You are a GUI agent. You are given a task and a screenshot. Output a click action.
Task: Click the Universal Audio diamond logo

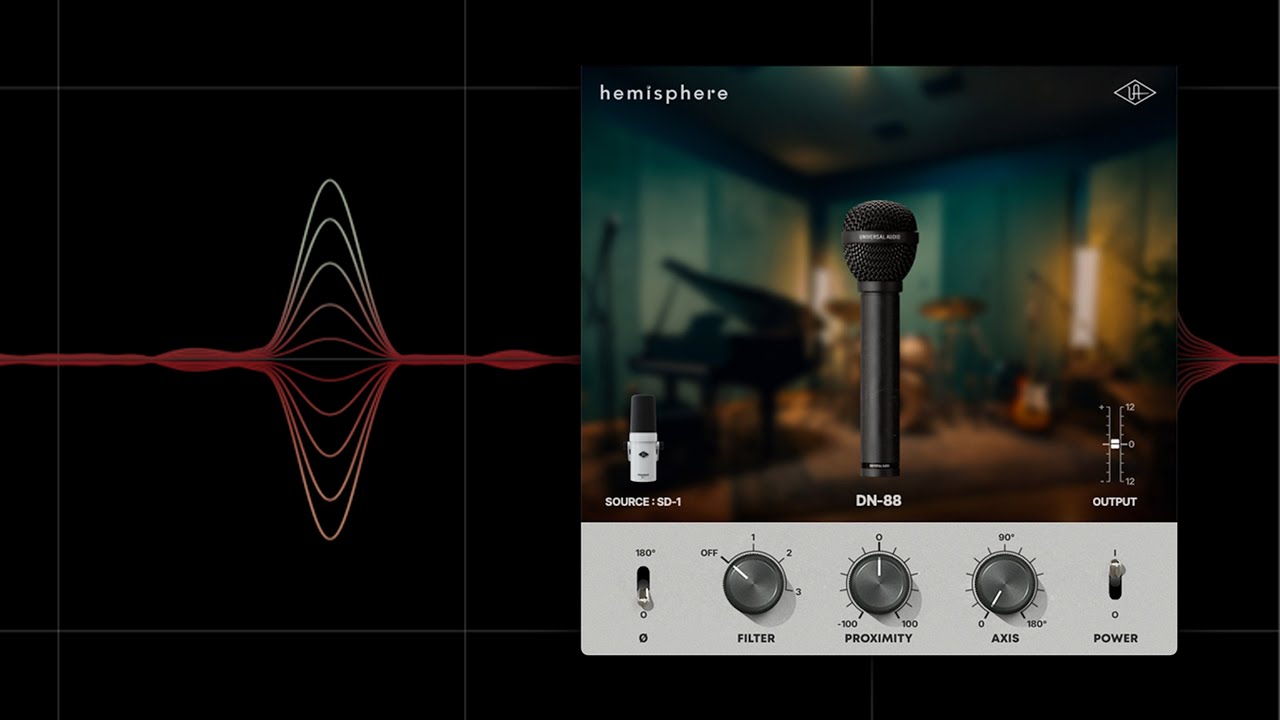1134,93
